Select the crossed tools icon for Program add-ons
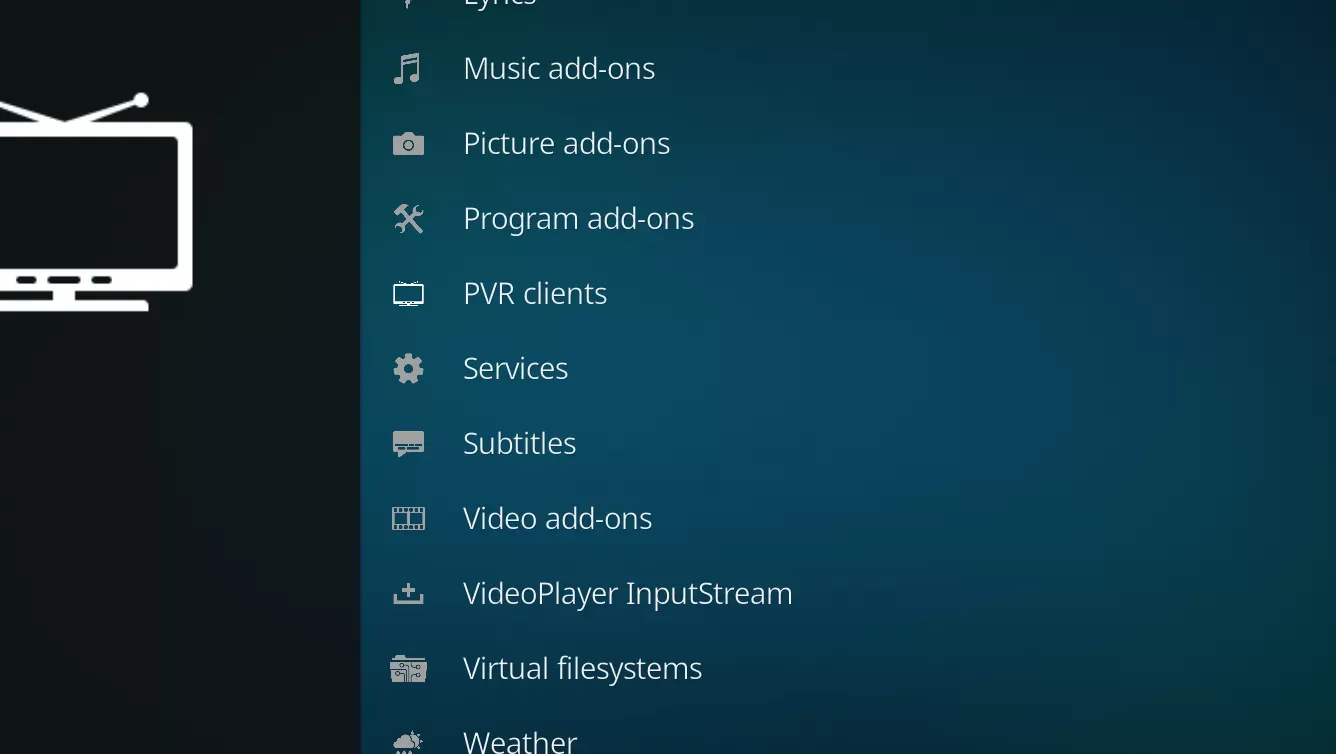The width and height of the screenshot is (1336, 754). 408,218
